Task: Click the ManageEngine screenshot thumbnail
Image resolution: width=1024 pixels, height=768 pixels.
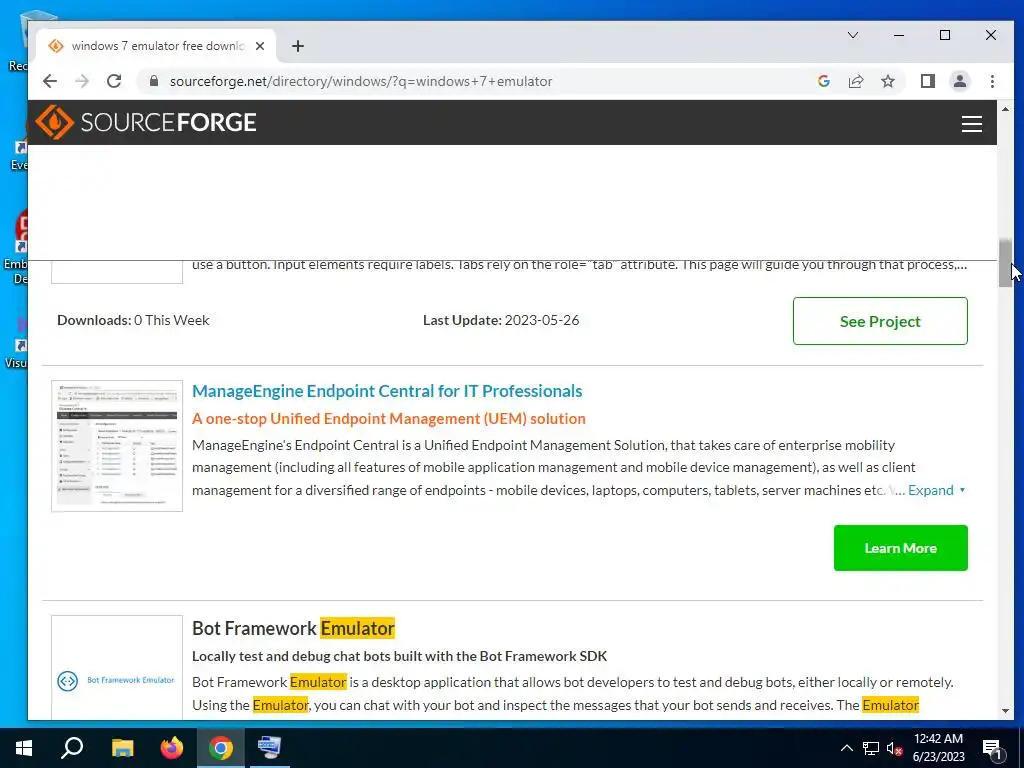Action: tap(117, 446)
